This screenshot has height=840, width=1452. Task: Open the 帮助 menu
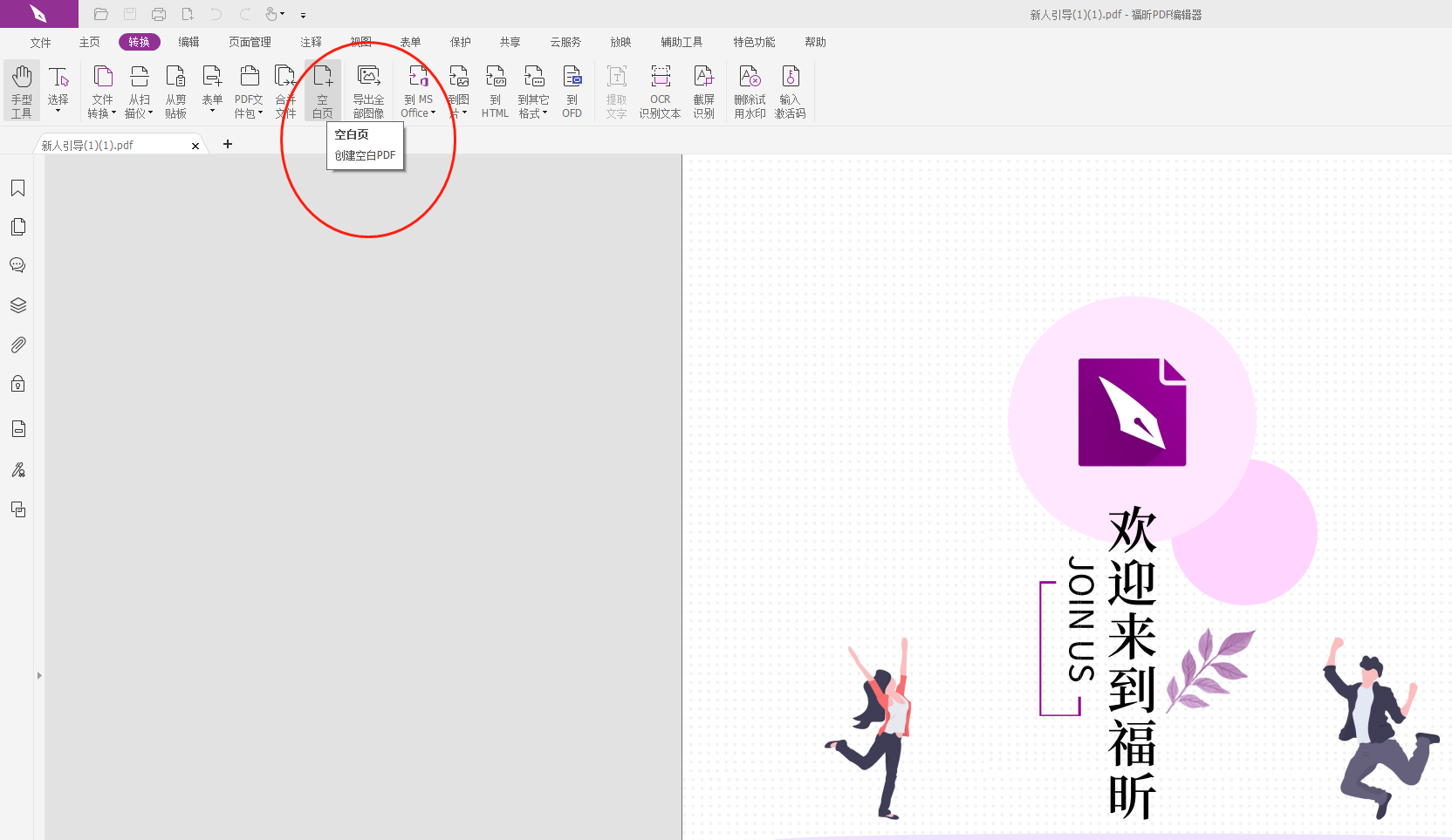click(815, 41)
